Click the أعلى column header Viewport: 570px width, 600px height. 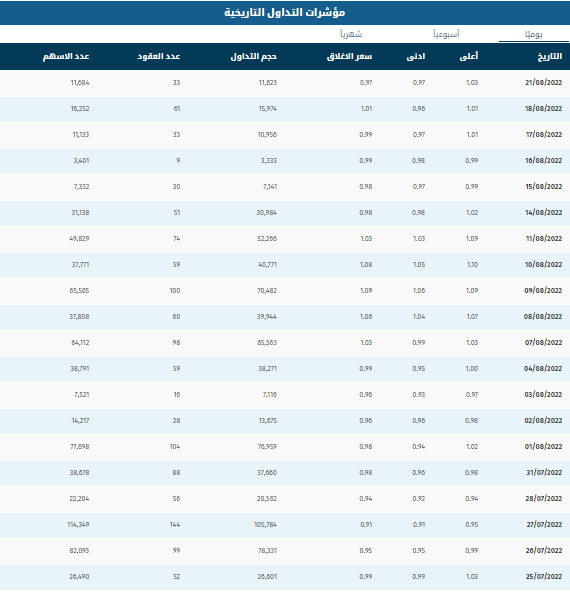[x=469, y=56]
